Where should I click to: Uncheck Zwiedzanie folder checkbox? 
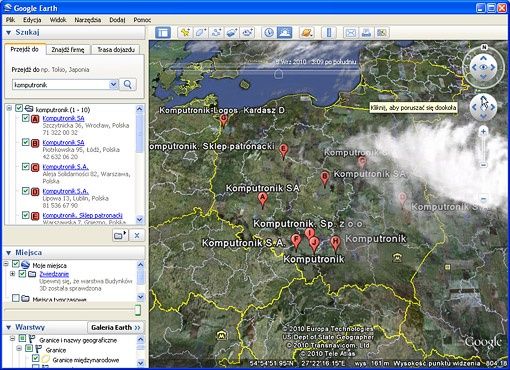tap(22, 274)
